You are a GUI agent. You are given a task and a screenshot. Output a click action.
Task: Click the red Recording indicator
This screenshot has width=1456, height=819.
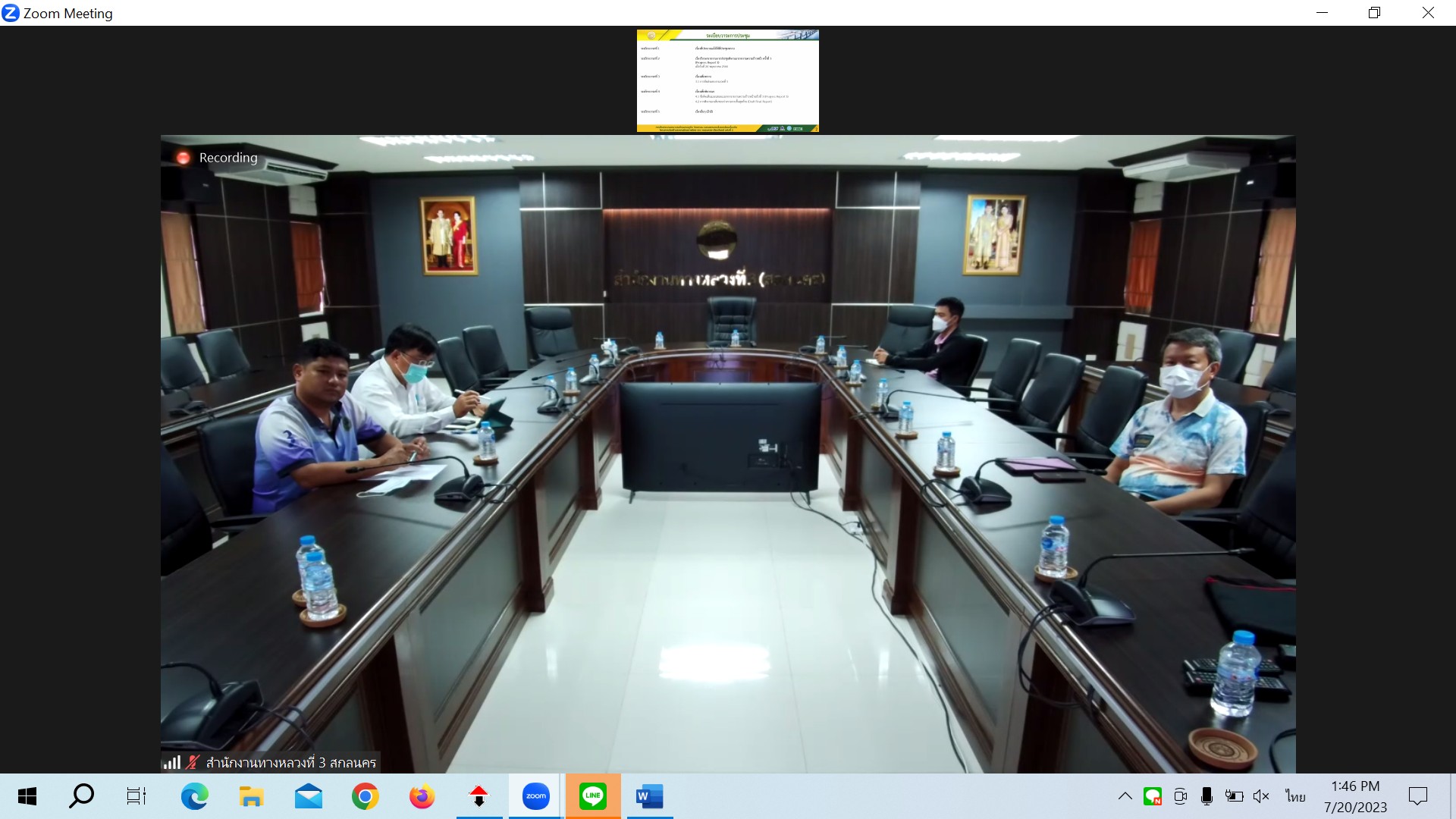[183, 158]
